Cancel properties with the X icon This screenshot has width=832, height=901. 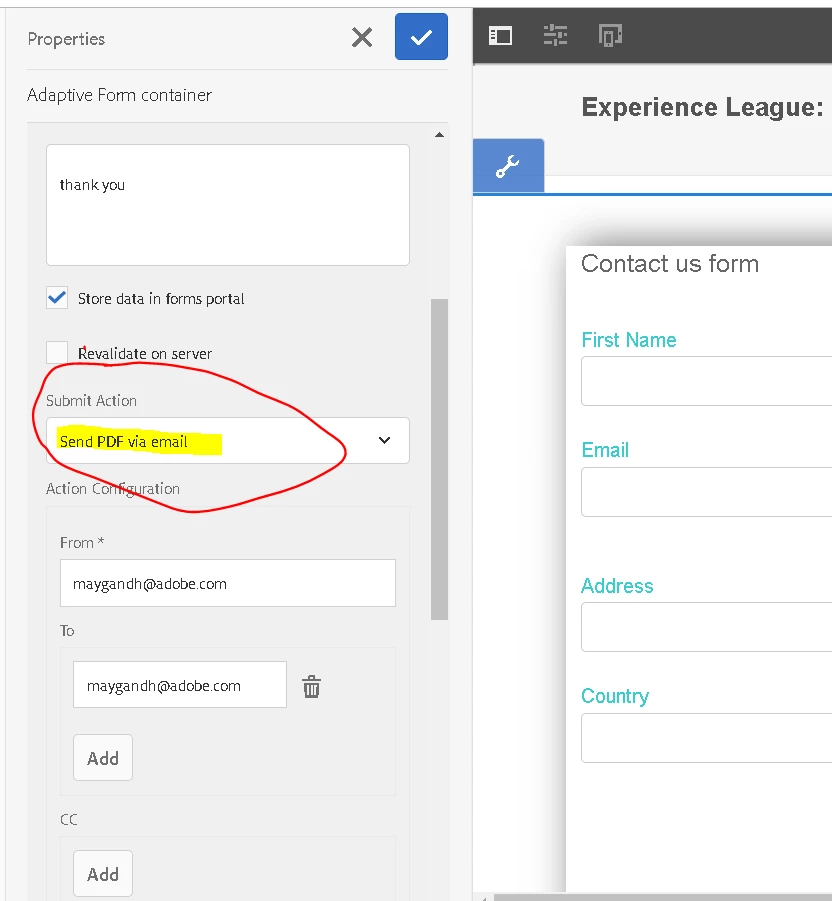(362, 38)
